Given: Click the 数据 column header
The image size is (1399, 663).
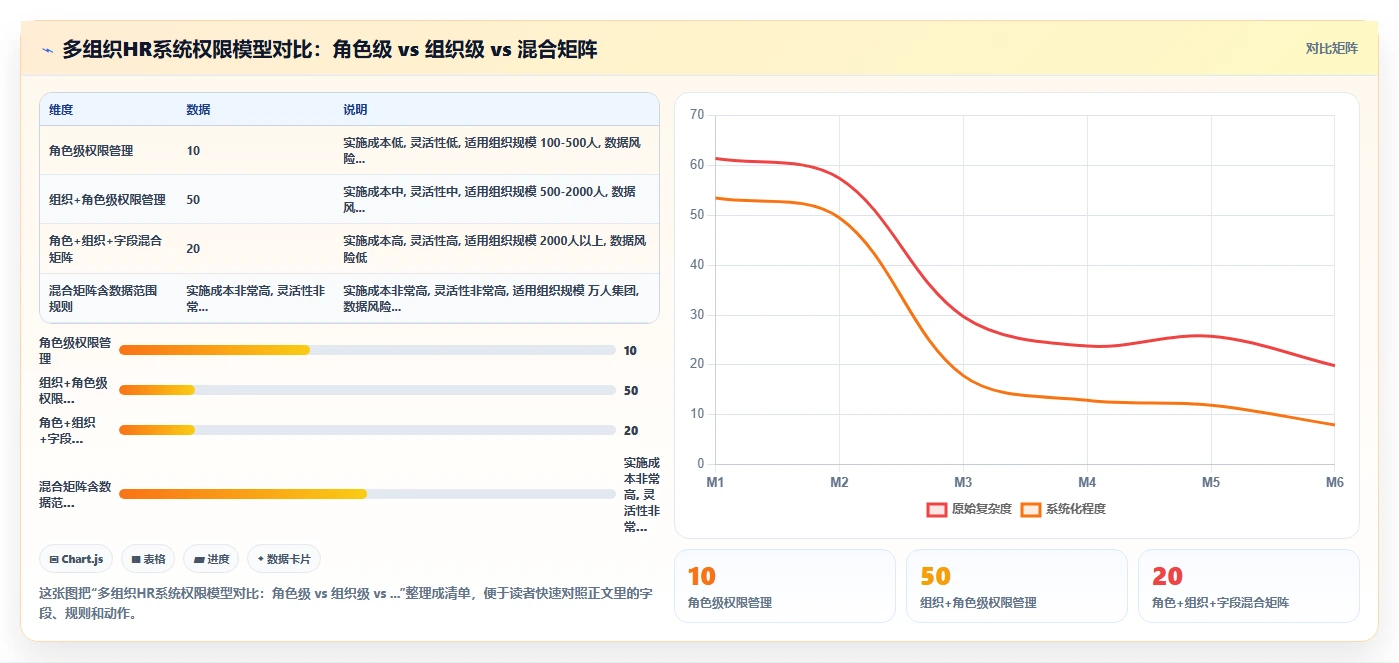Looking at the screenshot, I should [198, 110].
